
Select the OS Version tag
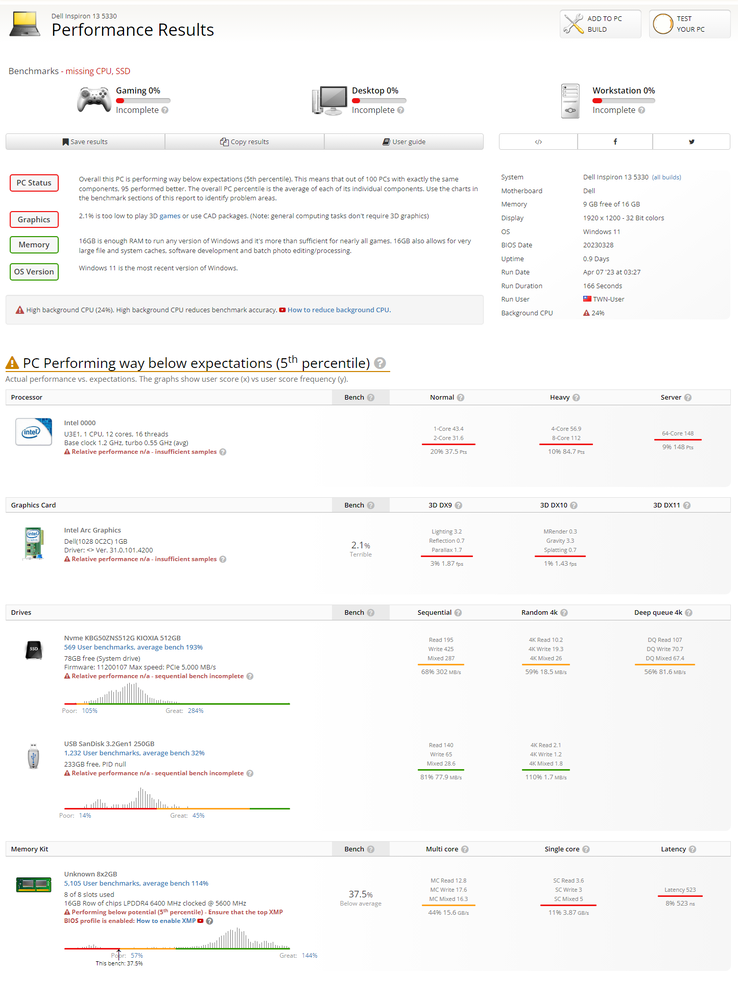(34, 272)
